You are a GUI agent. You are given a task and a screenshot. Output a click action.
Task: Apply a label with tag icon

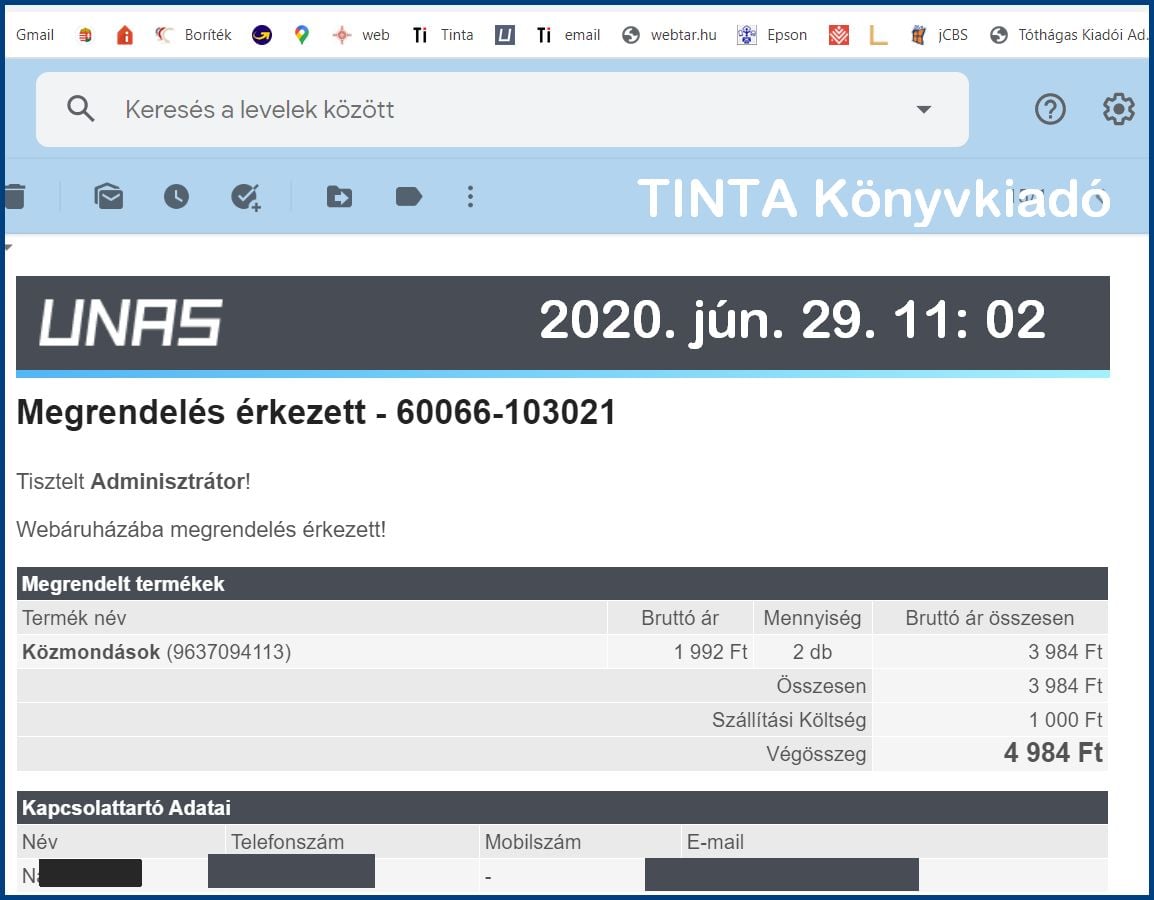click(x=408, y=196)
